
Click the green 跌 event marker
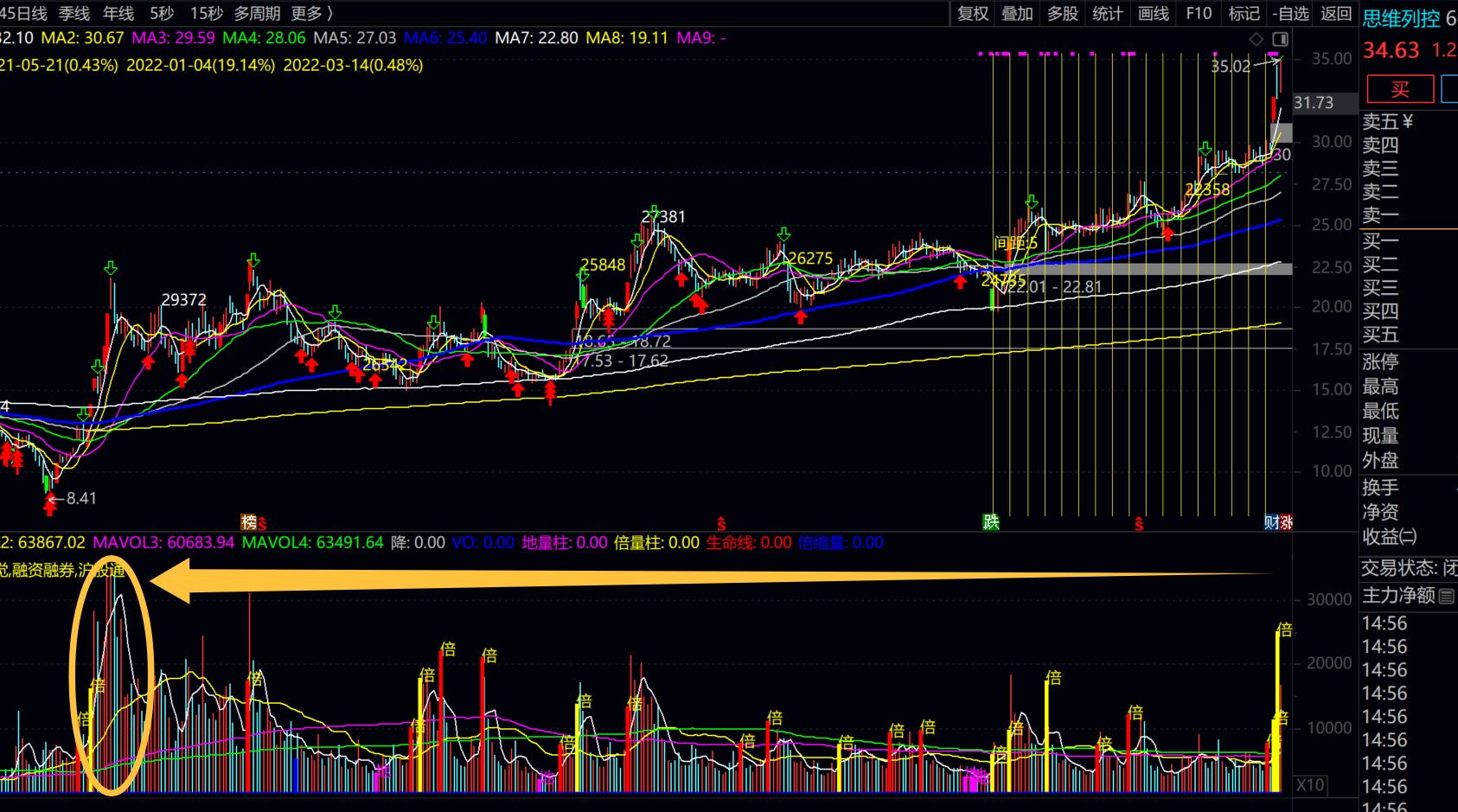pyautogui.click(x=991, y=521)
